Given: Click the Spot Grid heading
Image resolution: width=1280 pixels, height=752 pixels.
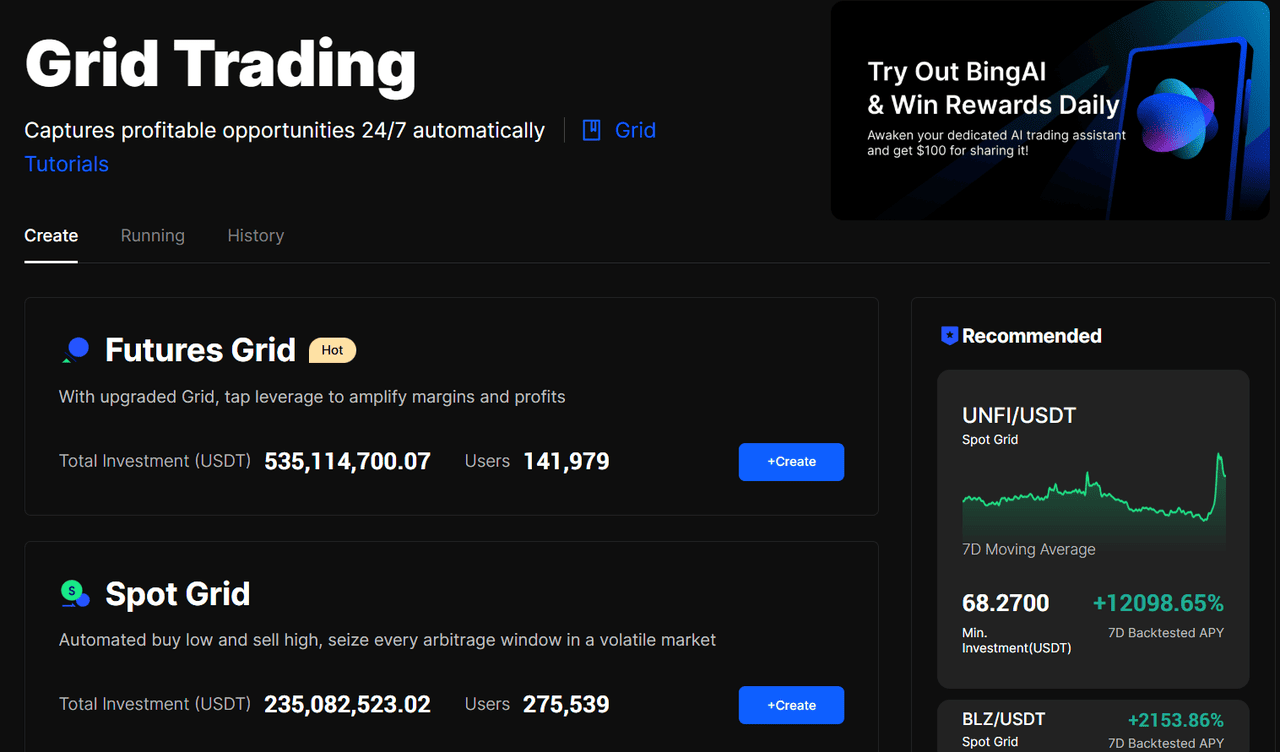Looking at the screenshot, I should (177, 594).
